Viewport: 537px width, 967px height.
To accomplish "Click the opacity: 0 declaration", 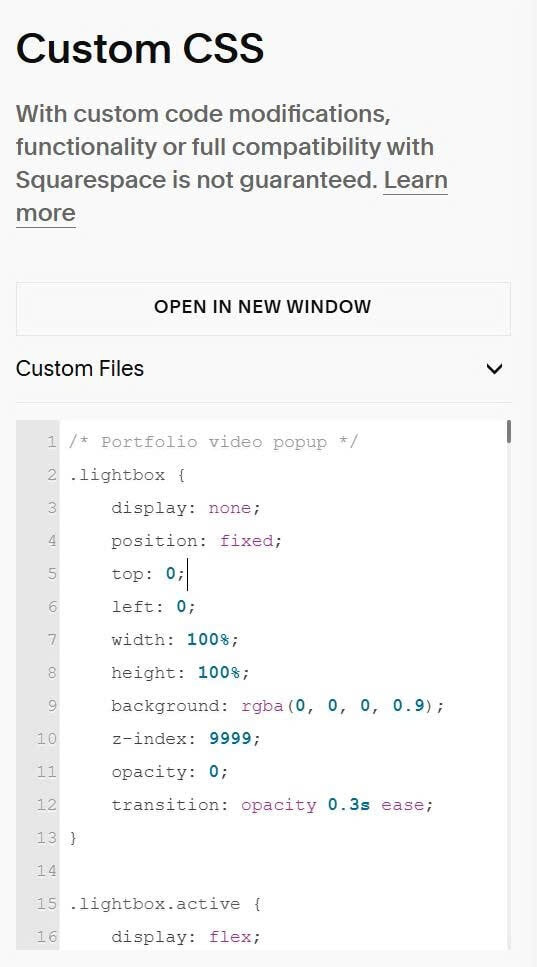I will [x=170, y=772].
